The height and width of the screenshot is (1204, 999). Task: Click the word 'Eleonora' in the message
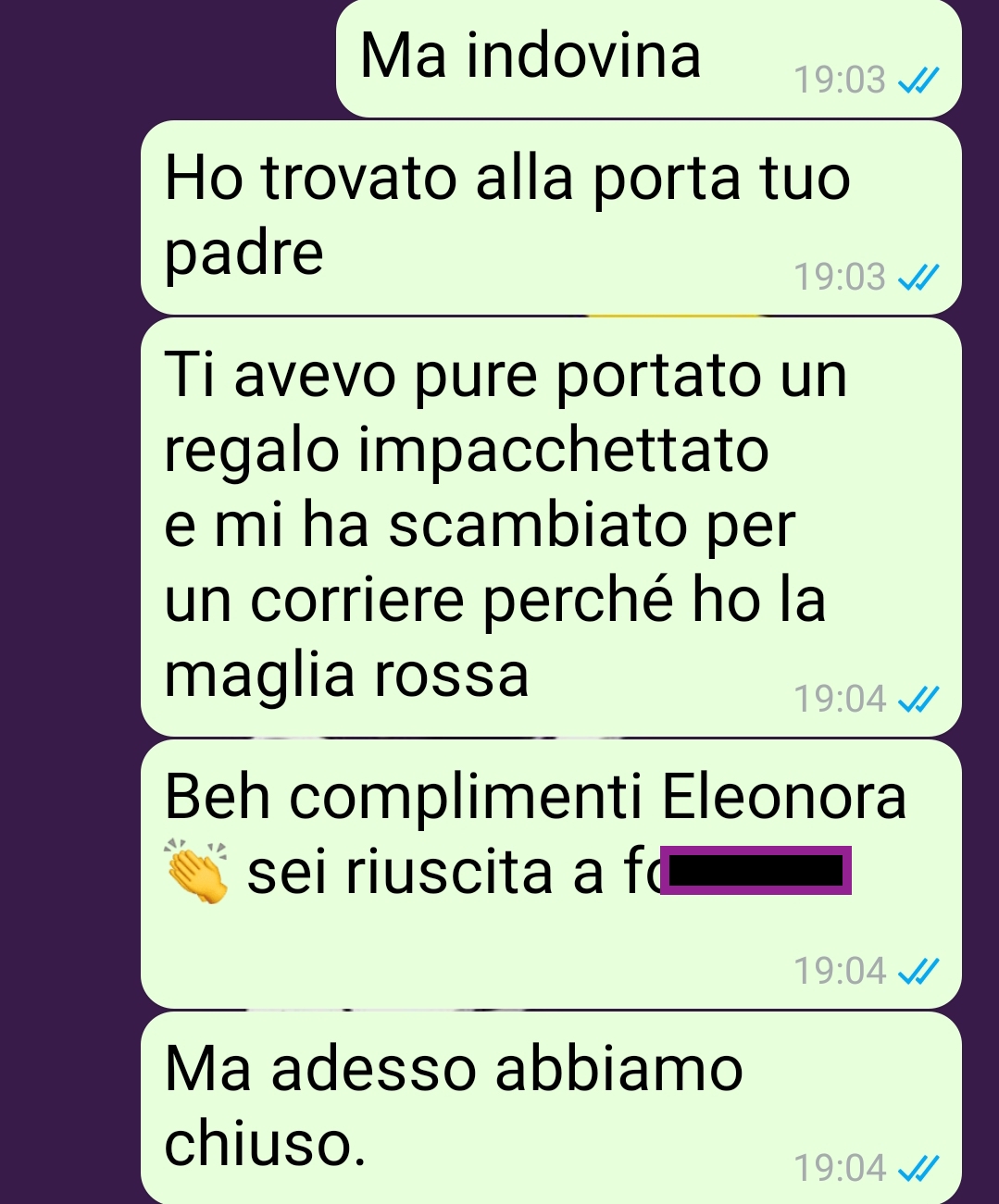(x=784, y=797)
